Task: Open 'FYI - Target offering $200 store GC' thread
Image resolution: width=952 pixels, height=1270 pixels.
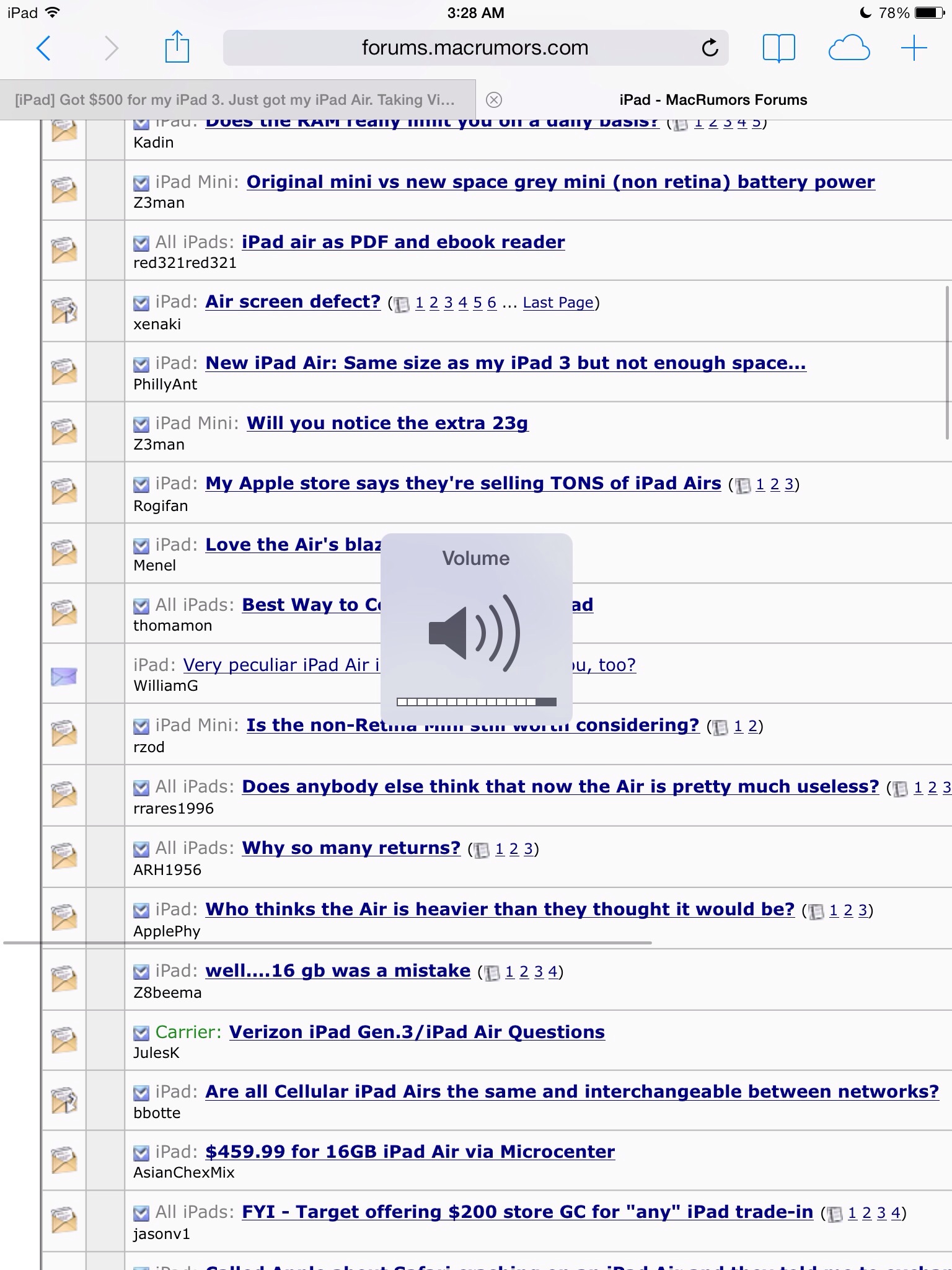Action: 527,1212
